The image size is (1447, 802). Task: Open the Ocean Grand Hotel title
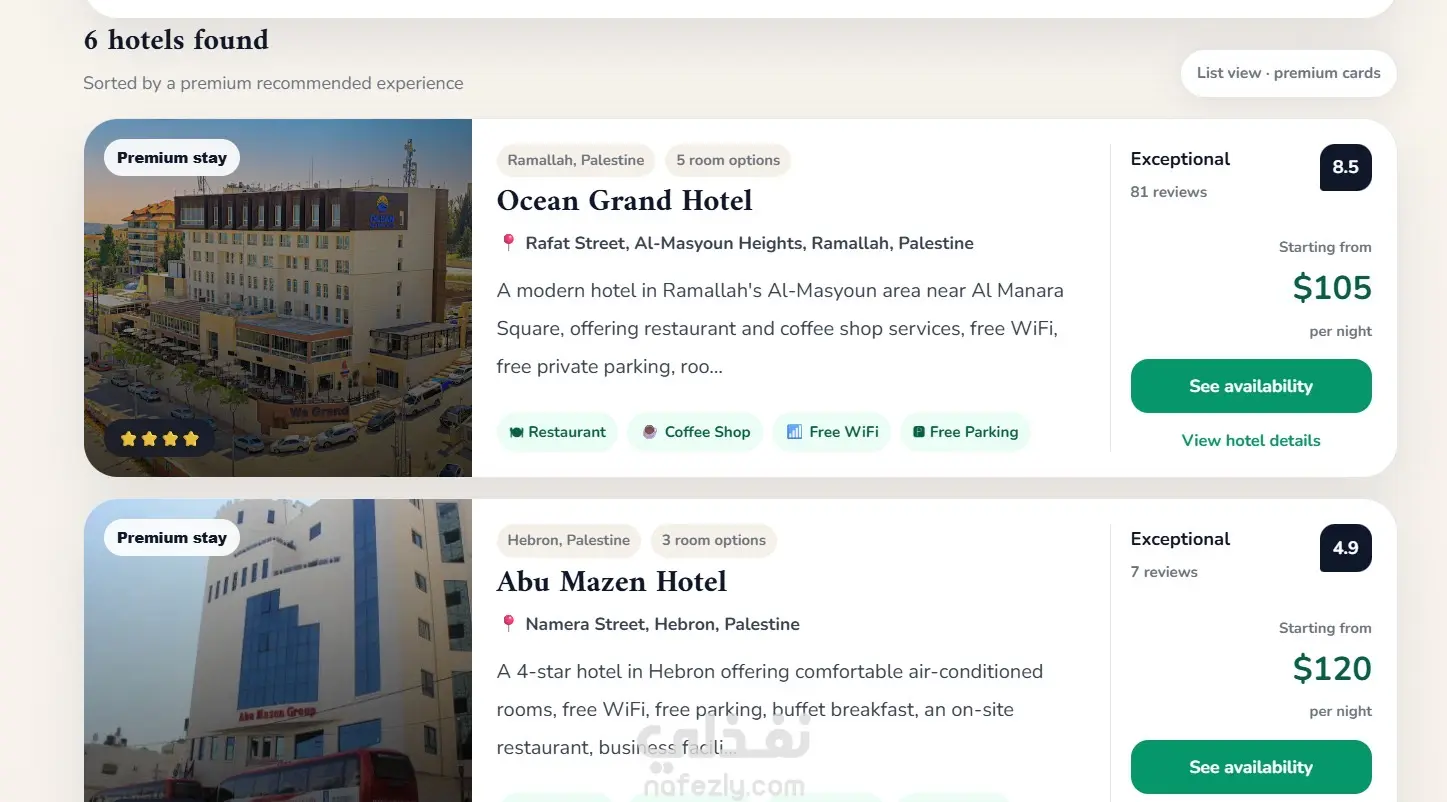624,201
